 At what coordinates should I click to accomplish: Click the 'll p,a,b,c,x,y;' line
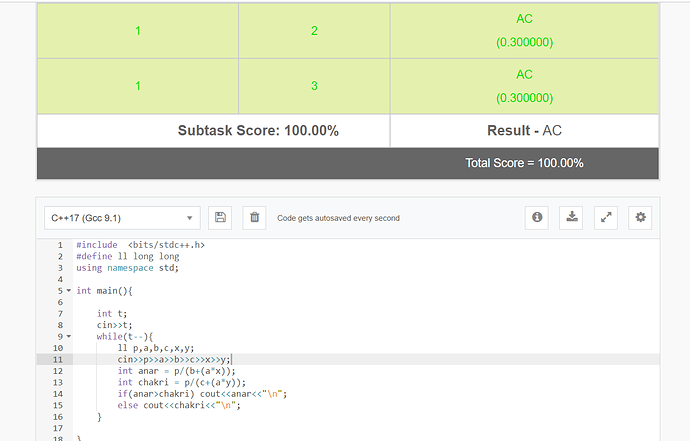click(x=156, y=348)
